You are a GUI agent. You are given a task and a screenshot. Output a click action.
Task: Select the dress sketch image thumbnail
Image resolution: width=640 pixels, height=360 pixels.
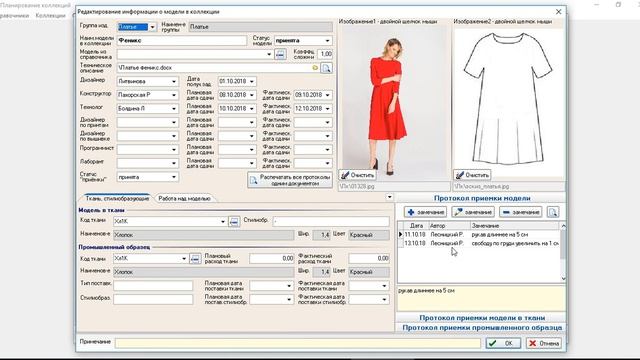coord(509,102)
